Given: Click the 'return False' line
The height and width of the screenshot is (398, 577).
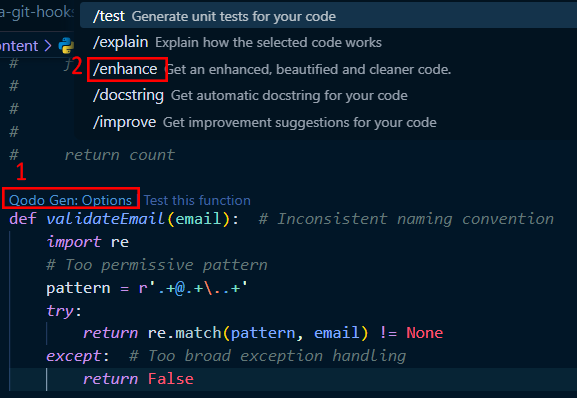Looking at the screenshot, I should (138, 379).
